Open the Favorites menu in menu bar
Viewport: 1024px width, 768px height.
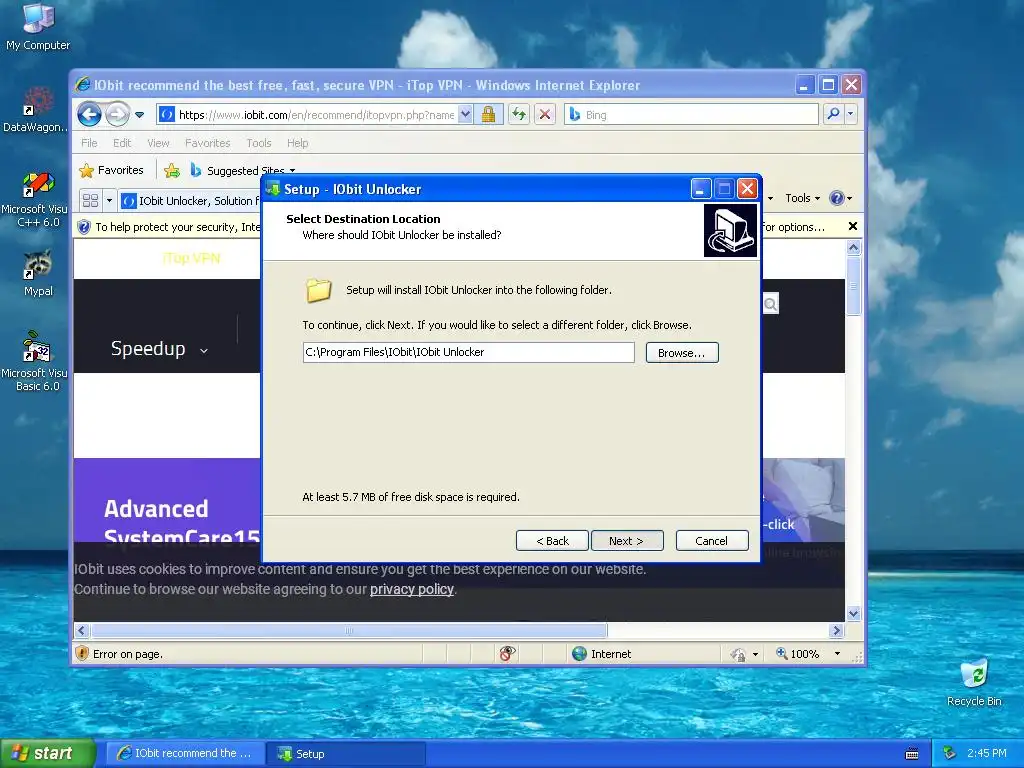208,143
